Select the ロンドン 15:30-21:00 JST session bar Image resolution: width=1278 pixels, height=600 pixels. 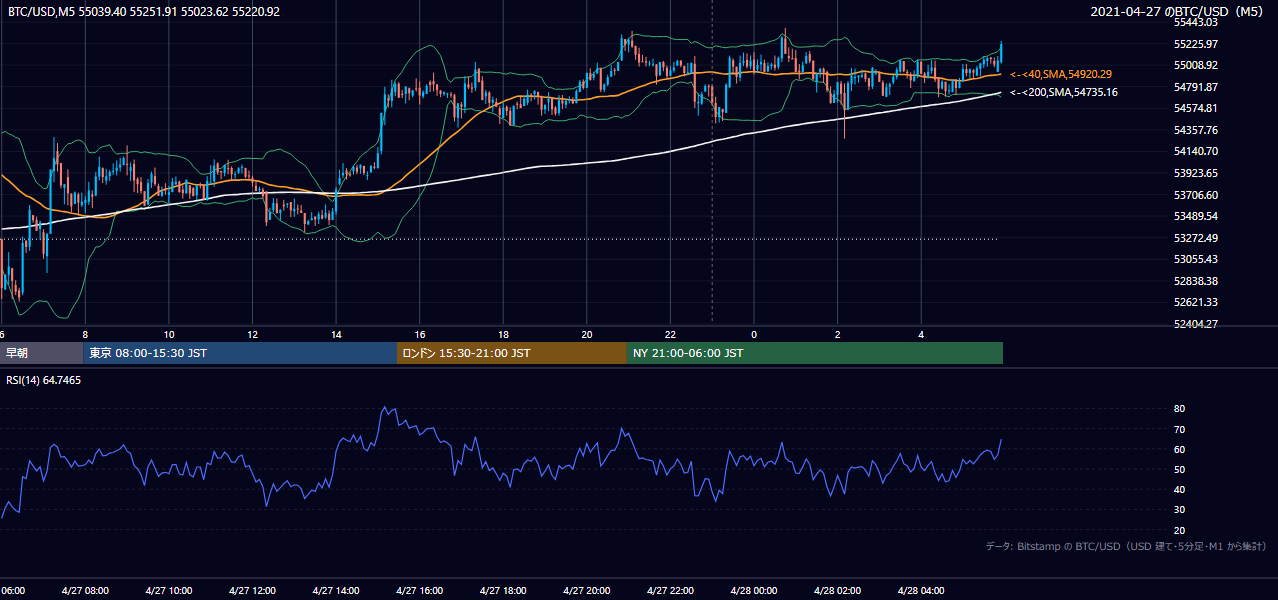[x=512, y=353]
